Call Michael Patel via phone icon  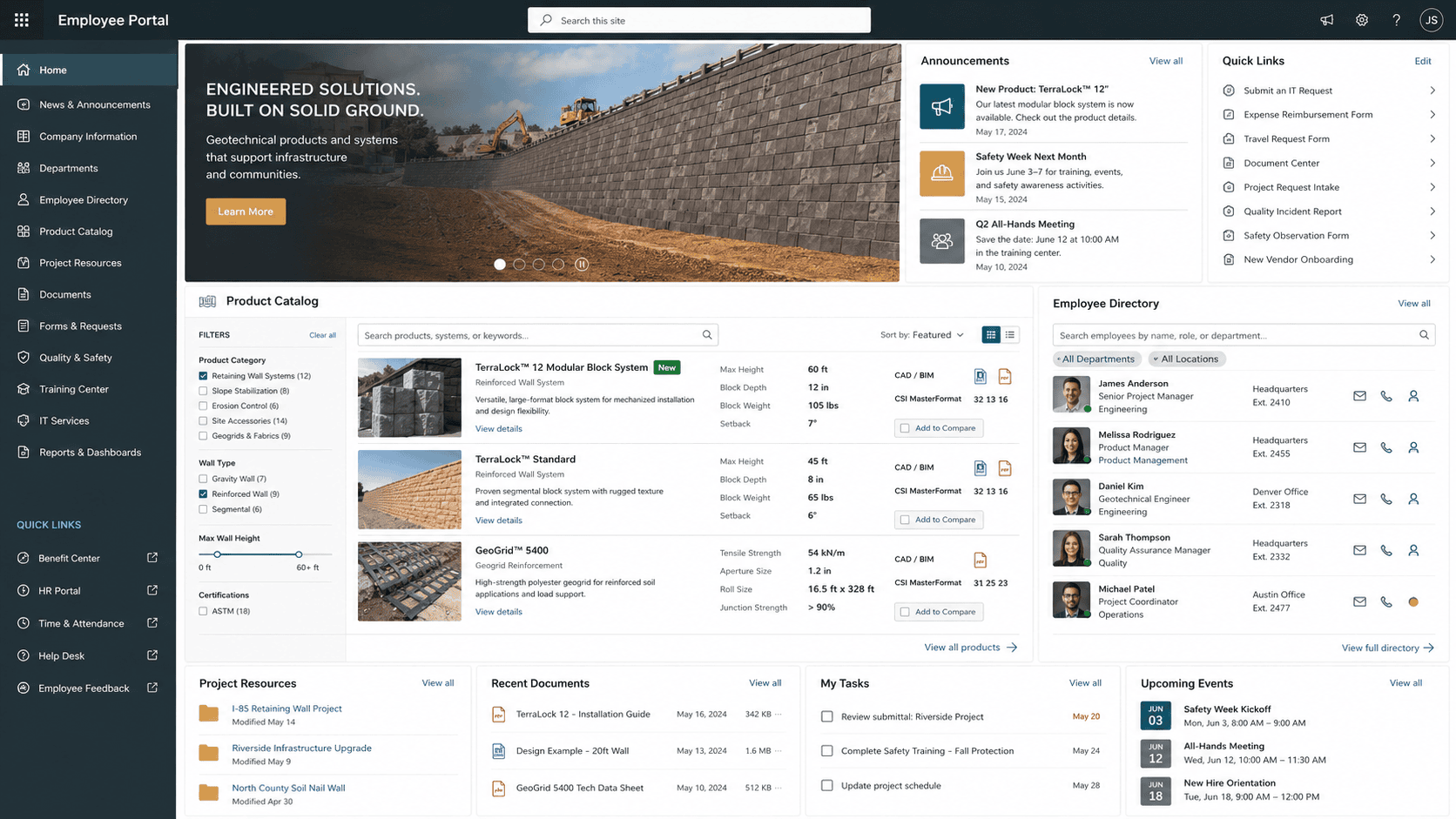pyautogui.click(x=1386, y=601)
